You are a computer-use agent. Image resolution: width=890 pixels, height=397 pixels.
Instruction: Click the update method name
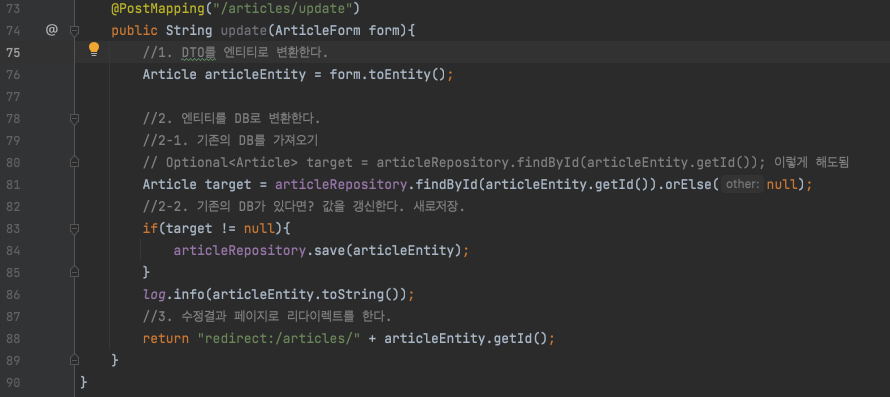243,30
